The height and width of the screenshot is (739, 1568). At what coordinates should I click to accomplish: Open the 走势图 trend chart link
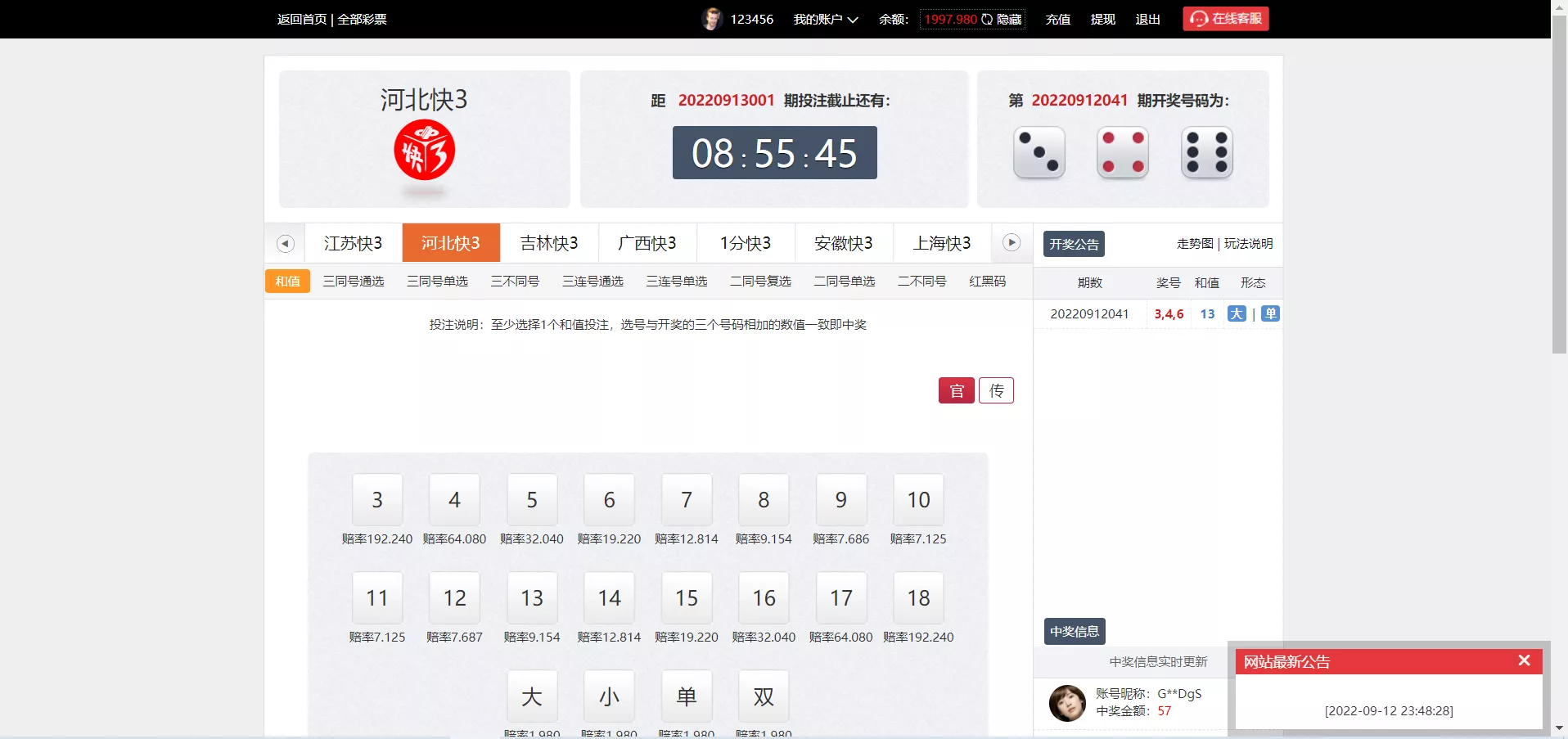pos(1193,243)
